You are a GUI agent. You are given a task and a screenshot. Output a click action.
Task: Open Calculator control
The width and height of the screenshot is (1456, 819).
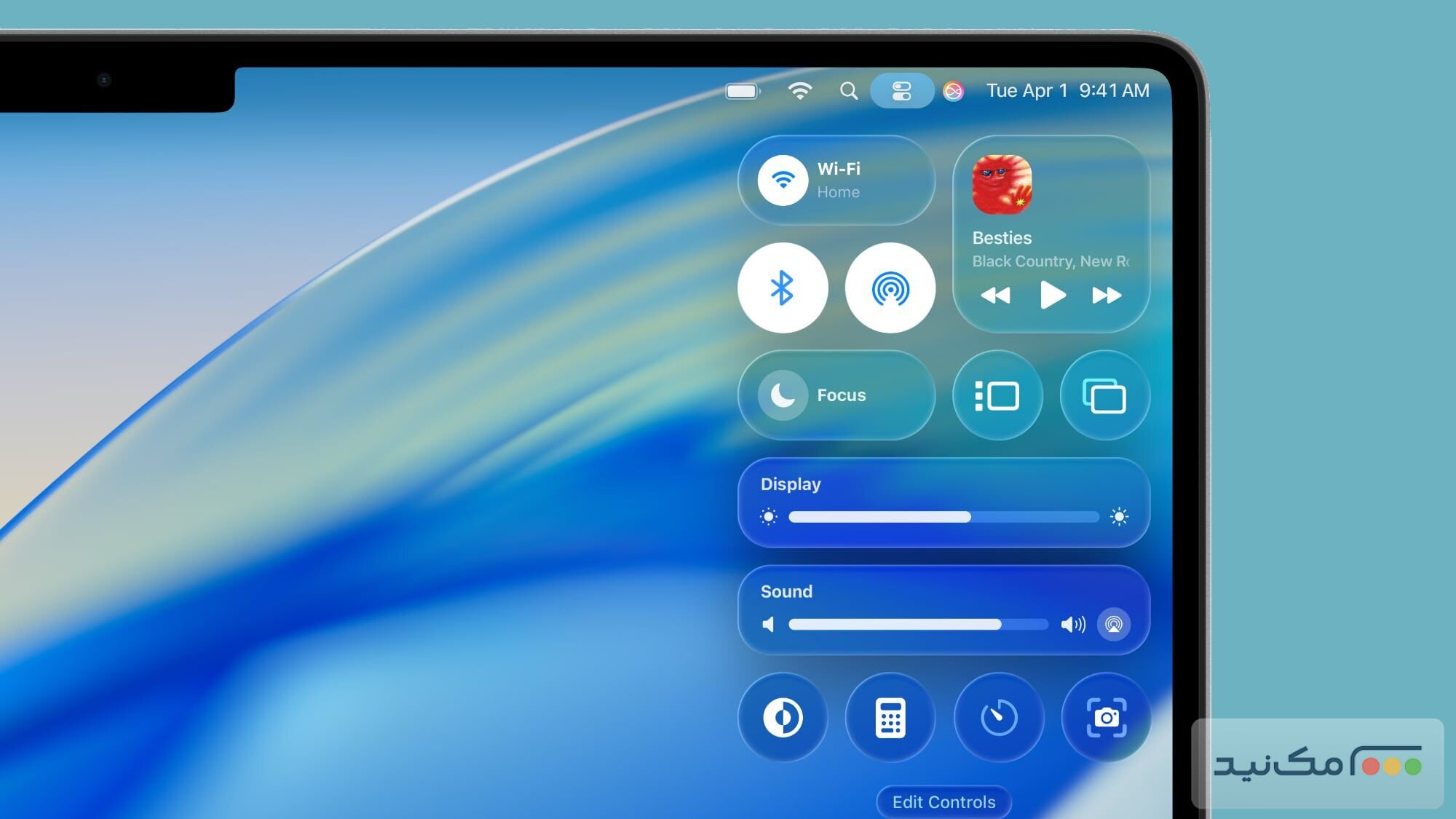point(890,718)
